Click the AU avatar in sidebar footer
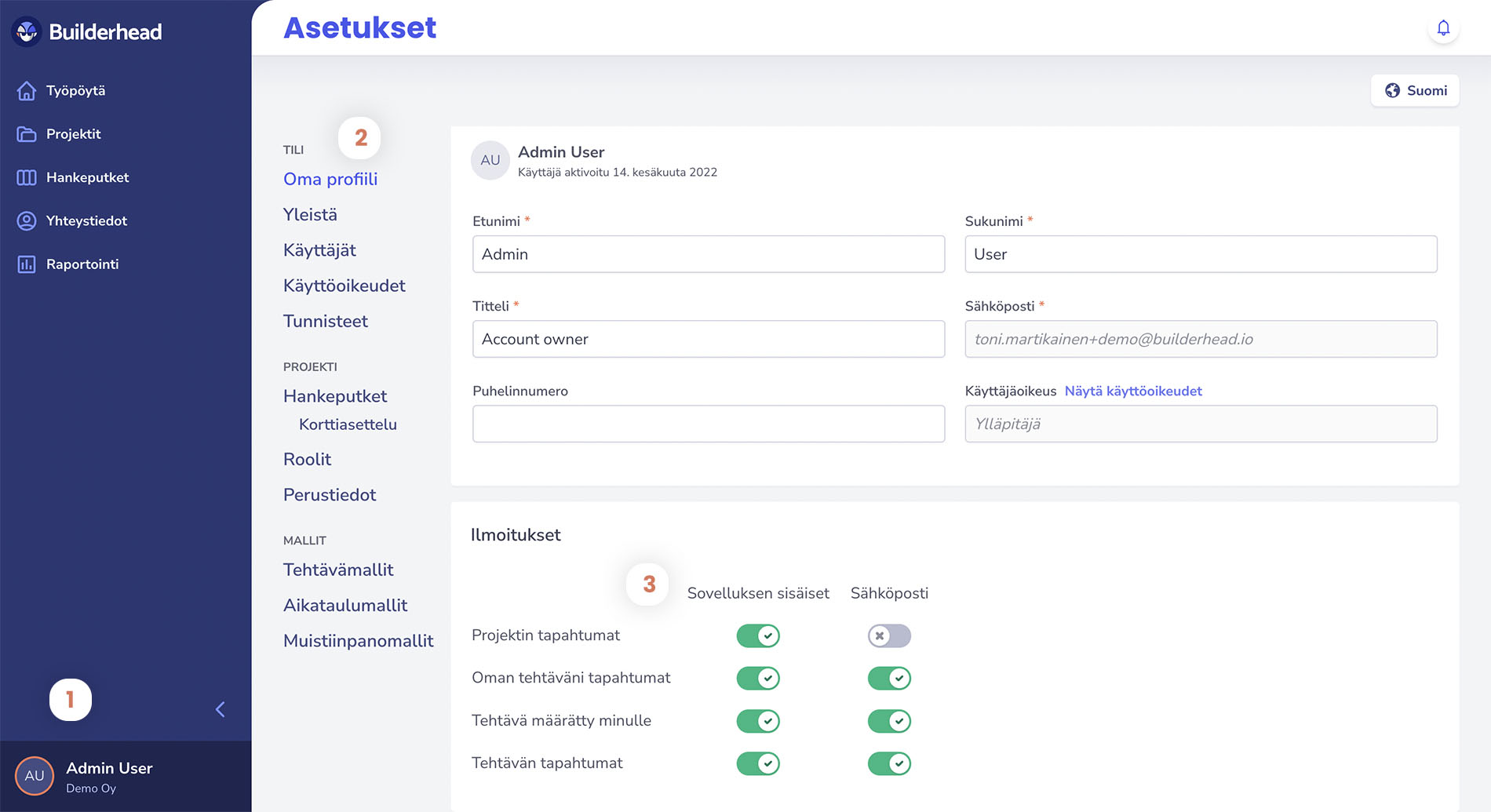Viewport: 1491px width, 812px height. click(x=35, y=776)
